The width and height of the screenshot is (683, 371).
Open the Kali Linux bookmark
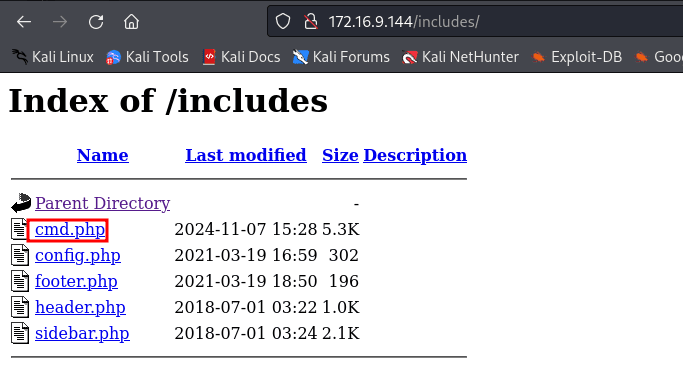(53, 57)
